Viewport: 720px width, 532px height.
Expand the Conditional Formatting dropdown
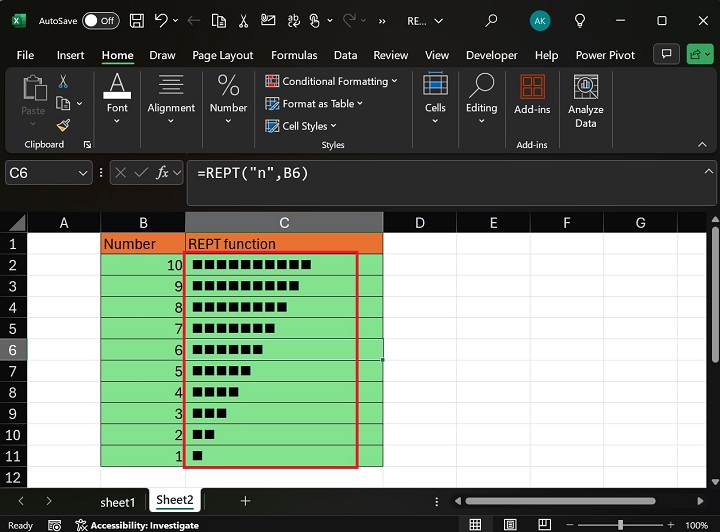[x=332, y=81]
